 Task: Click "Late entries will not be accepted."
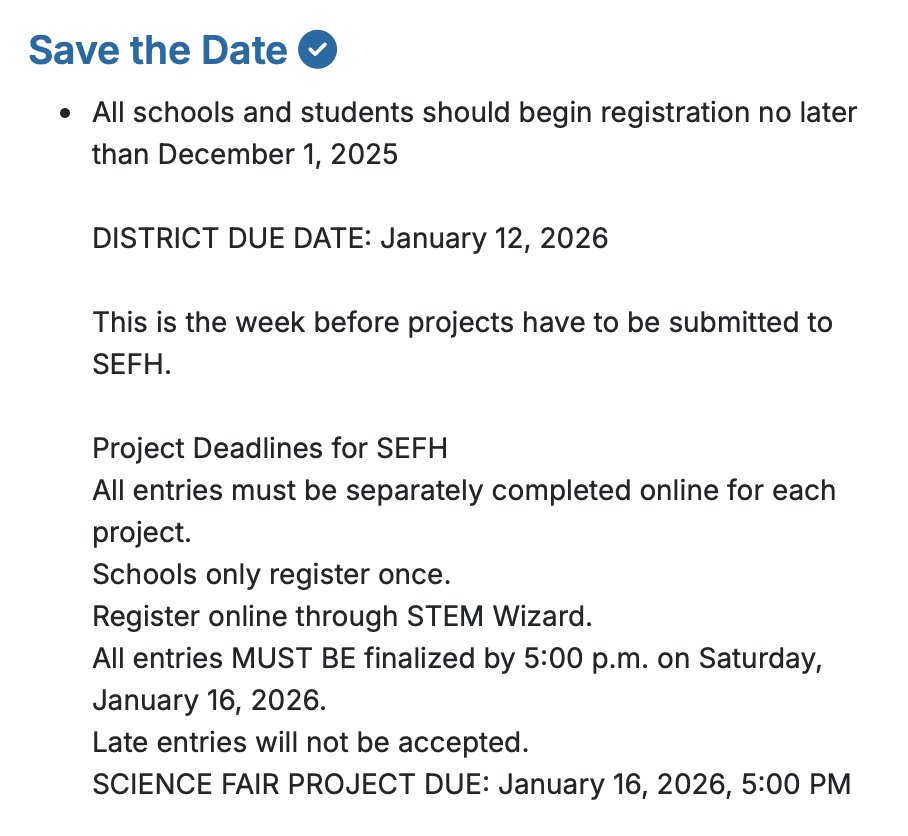click(x=310, y=742)
